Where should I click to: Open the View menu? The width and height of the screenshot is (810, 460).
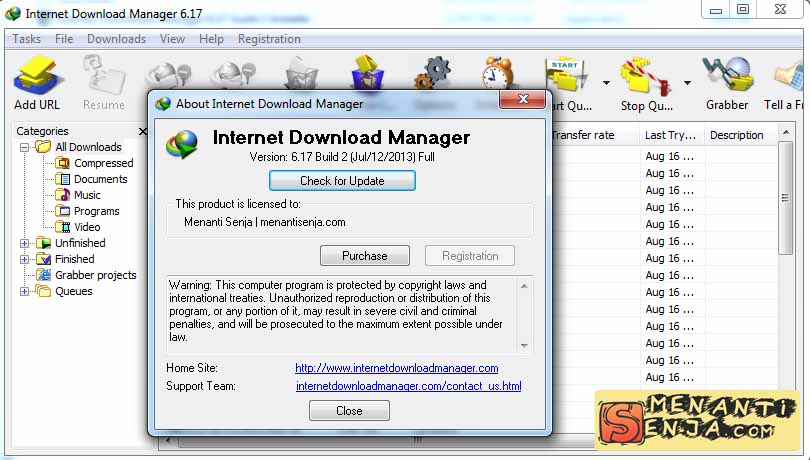[172, 39]
